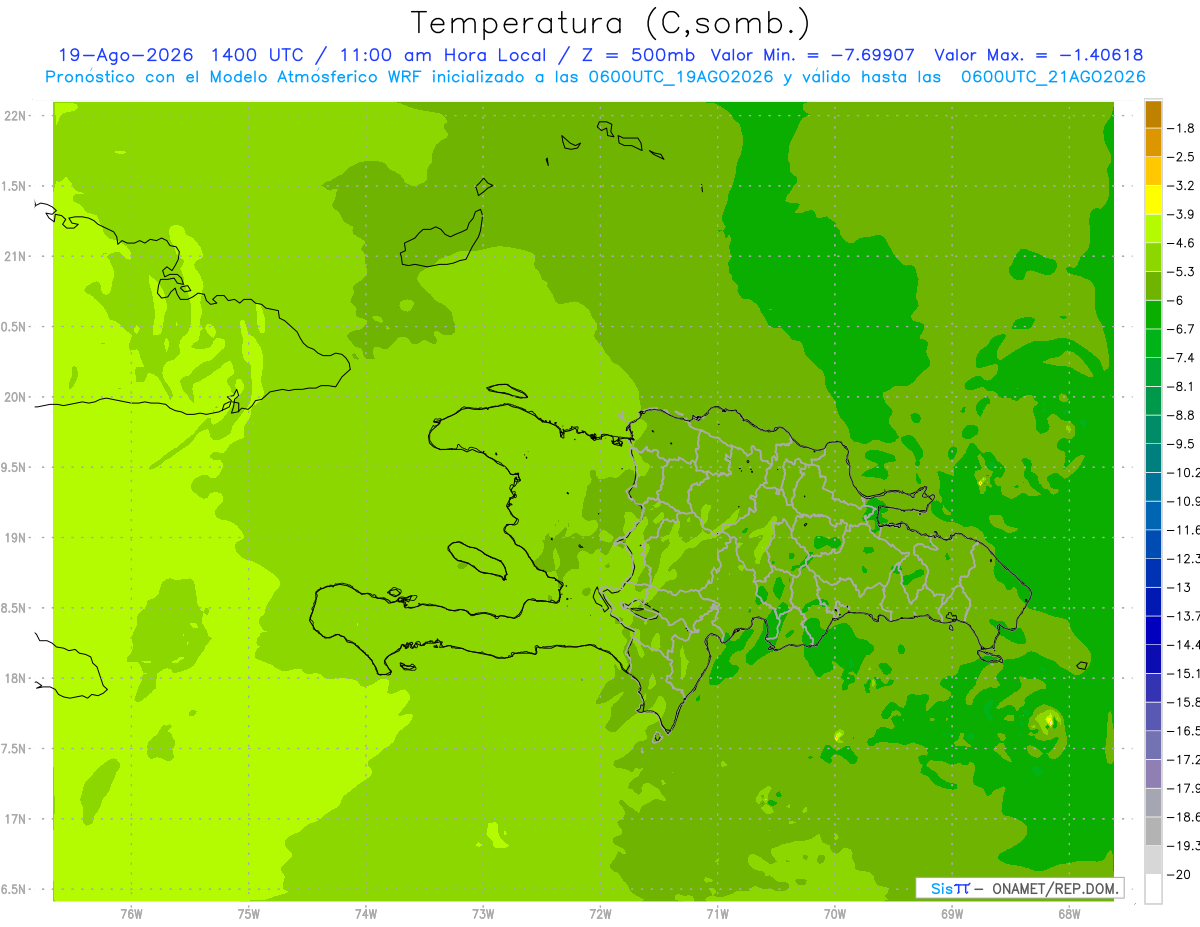Click the "-13" colorbar value label
Image resolution: width=1200 pixels, height=927 pixels.
click(x=1179, y=588)
